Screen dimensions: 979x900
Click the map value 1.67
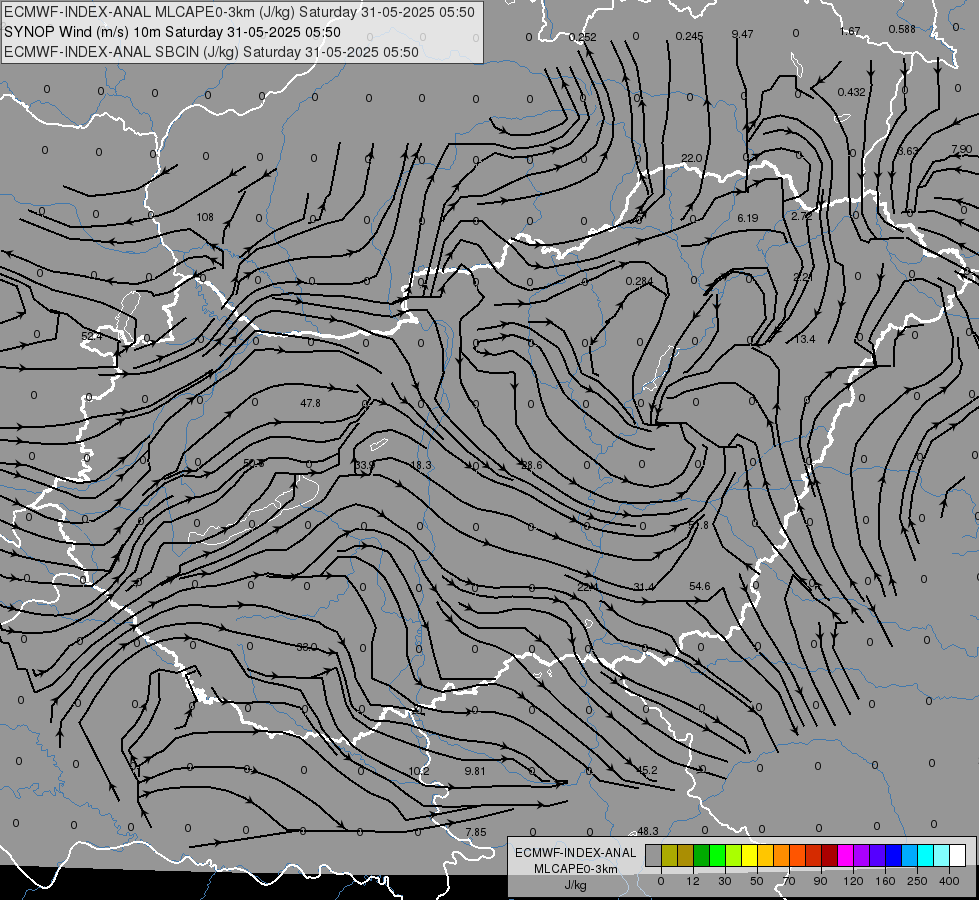point(850,31)
